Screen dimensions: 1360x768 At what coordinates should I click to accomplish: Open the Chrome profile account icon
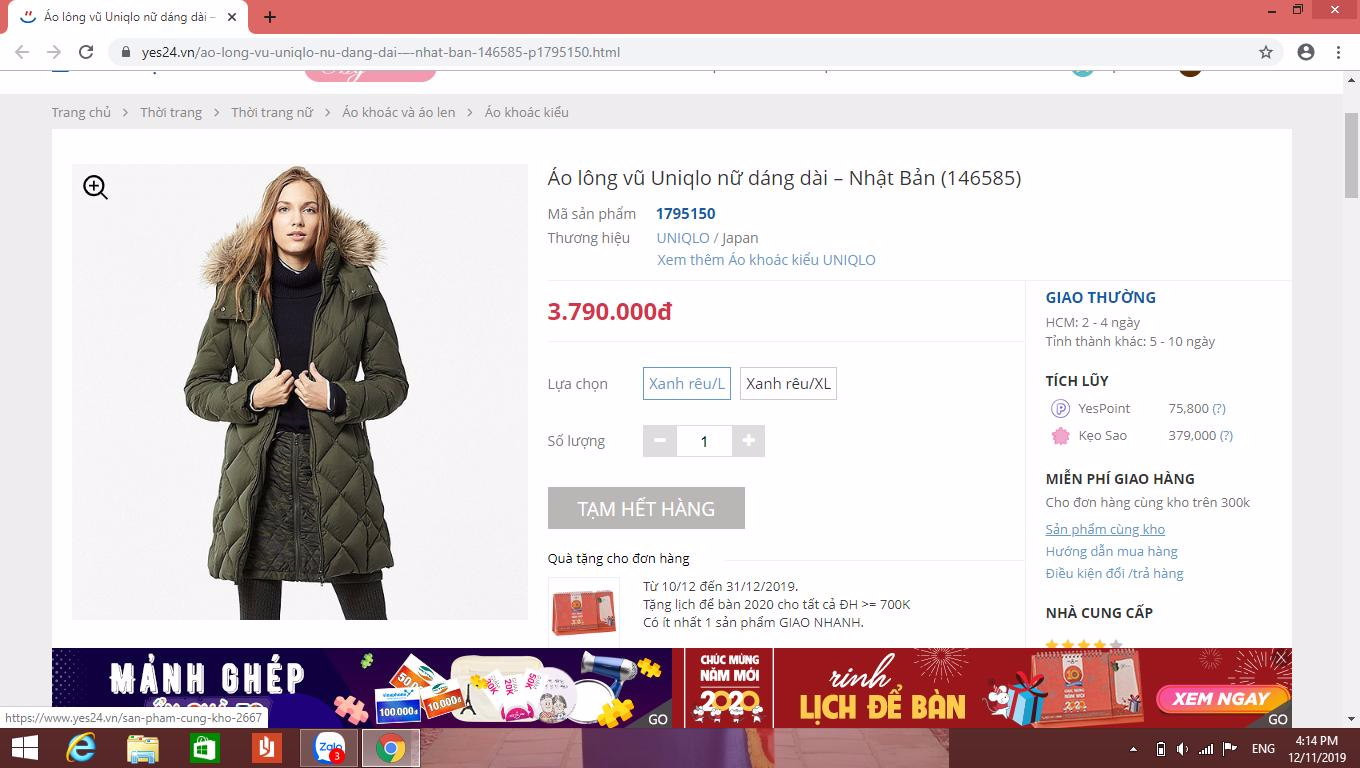(x=1305, y=52)
